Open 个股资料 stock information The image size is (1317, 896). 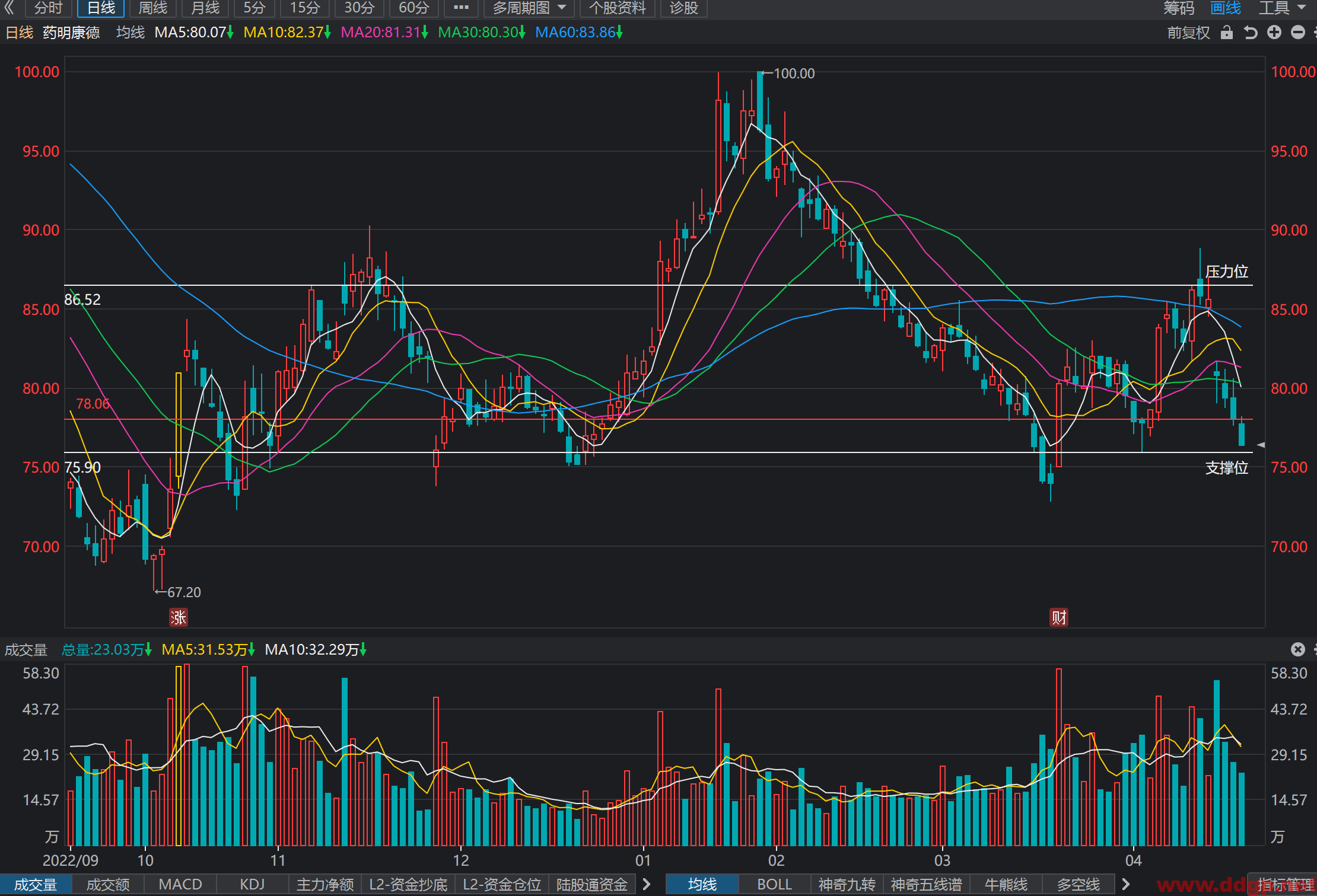coord(617,8)
